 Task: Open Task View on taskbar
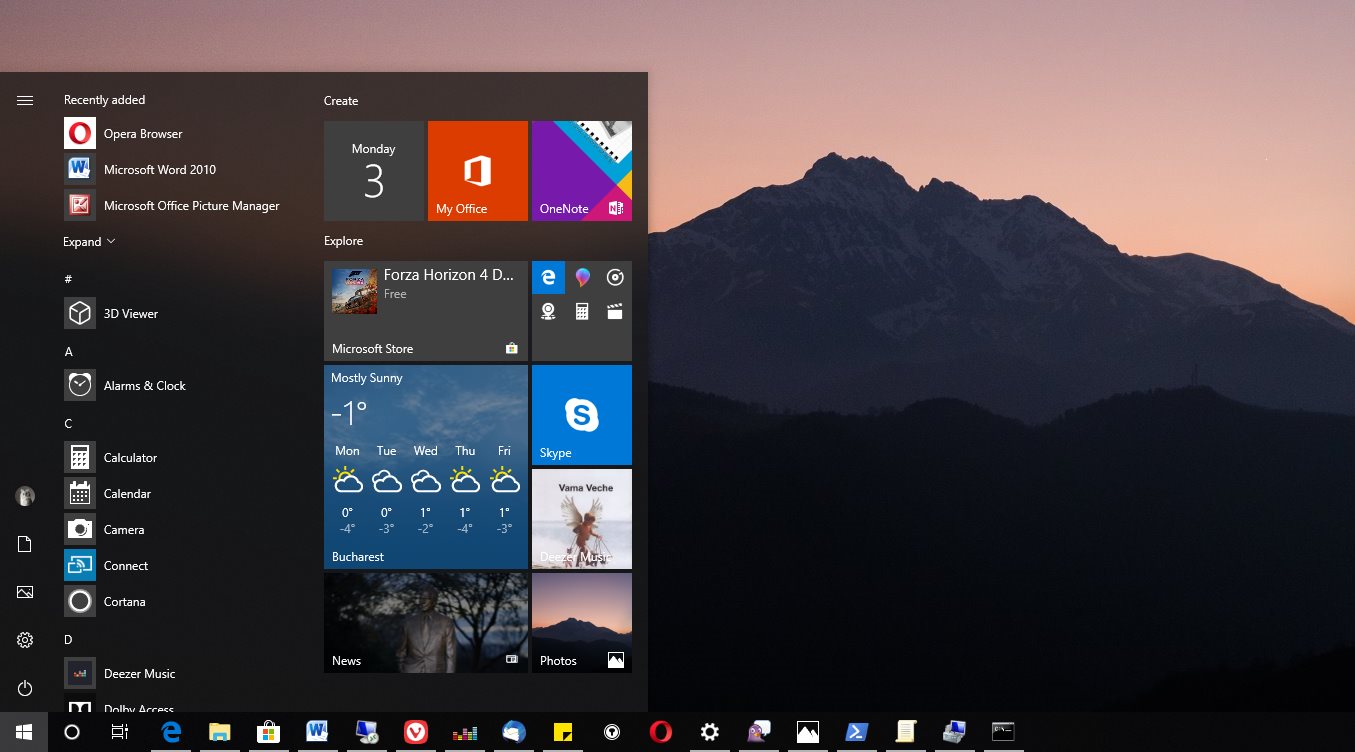pyautogui.click(x=120, y=732)
